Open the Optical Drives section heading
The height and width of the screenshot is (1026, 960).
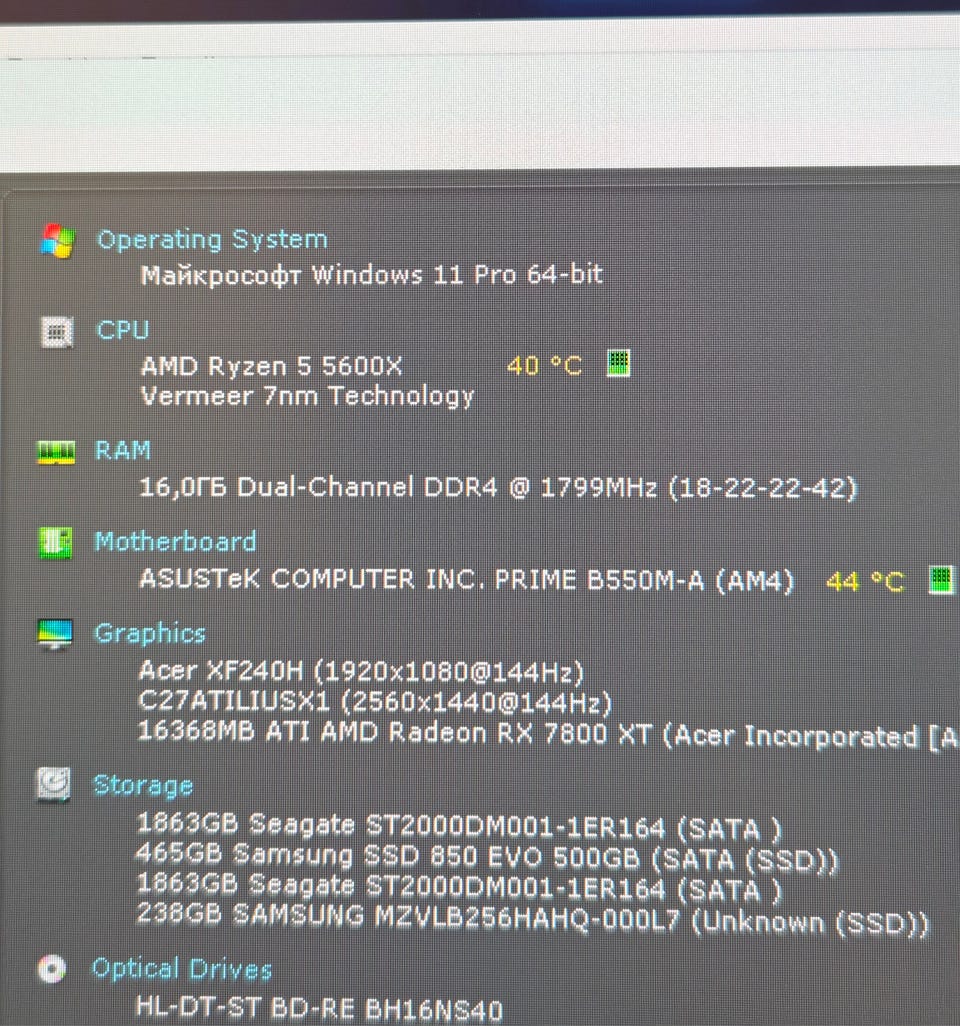pos(181,969)
